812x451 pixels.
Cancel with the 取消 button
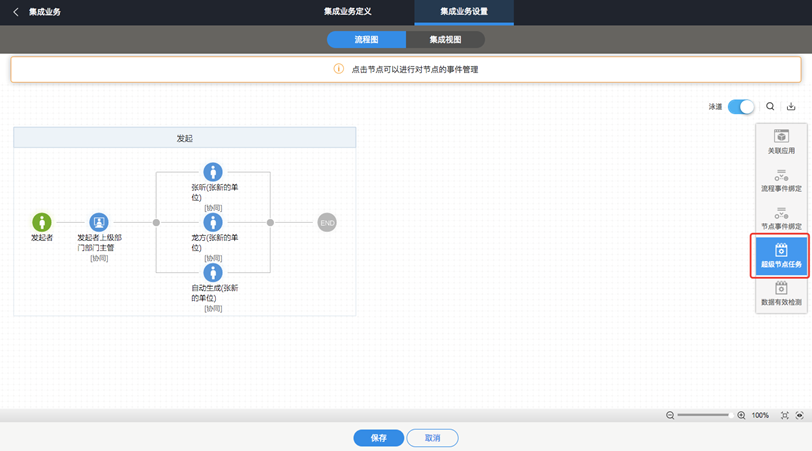click(432, 438)
